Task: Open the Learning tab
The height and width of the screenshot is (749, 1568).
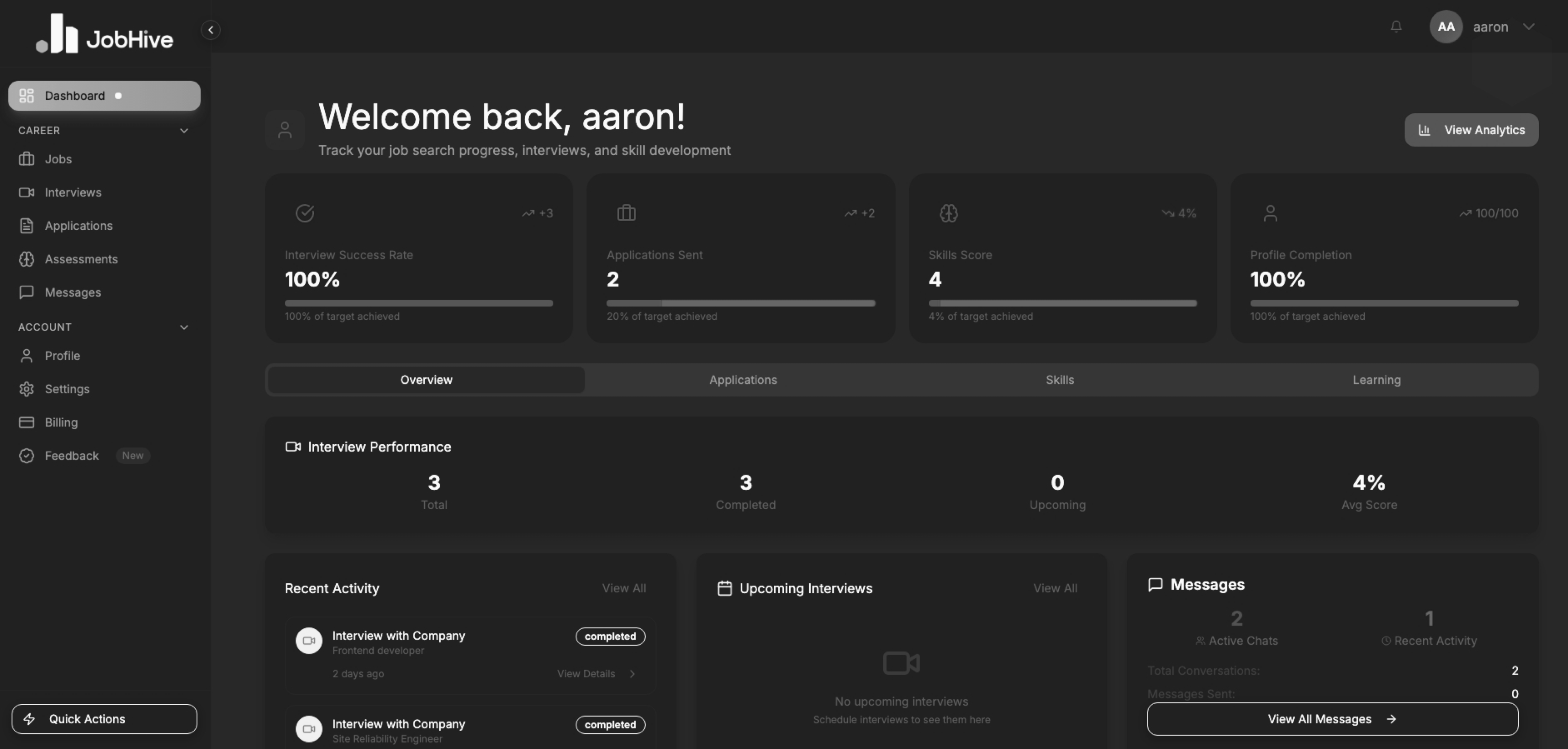Action: (1376, 379)
